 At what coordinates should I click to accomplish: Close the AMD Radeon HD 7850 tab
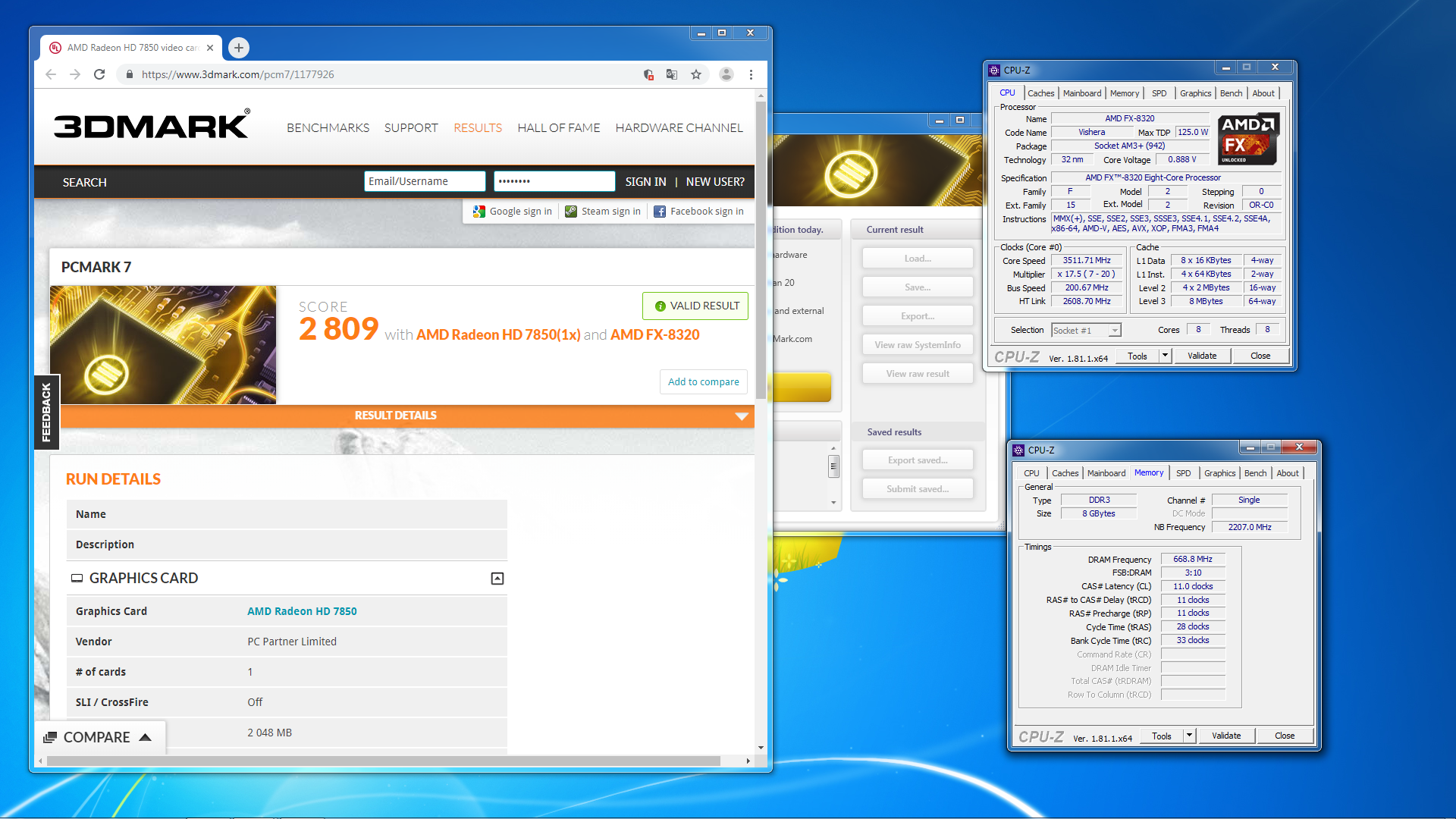click(x=210, y=48)
